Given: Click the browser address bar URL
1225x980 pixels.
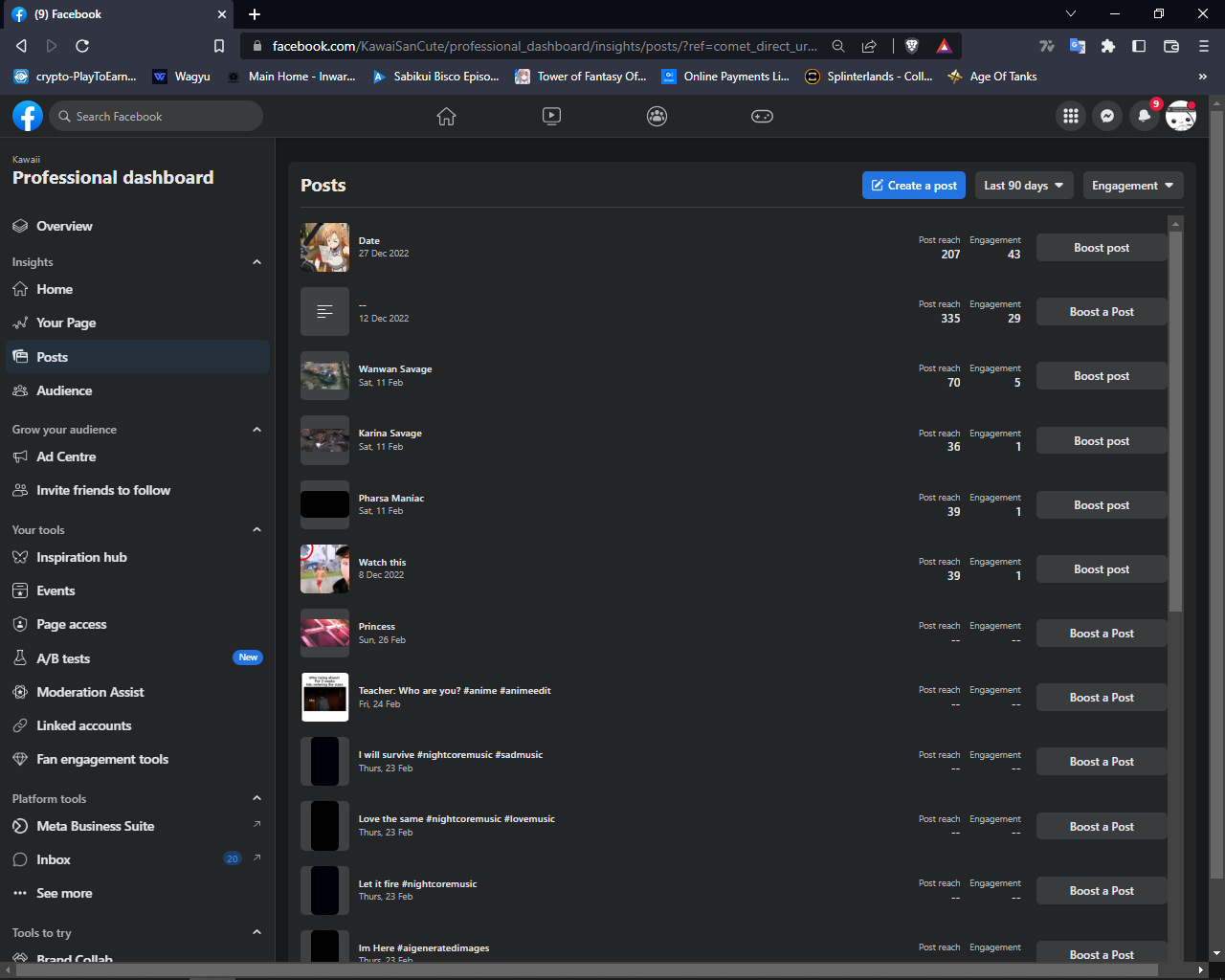Looking at the screenshot, I should (545, 46).
